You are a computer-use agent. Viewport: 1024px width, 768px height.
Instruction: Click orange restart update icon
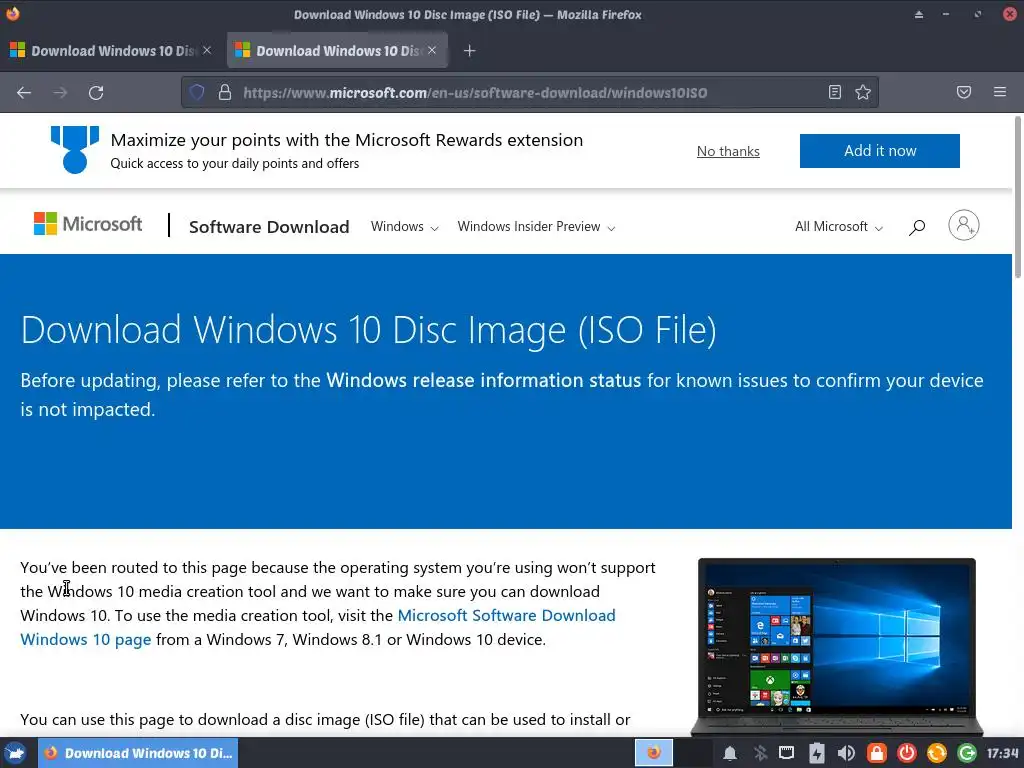pyautogui.click(x=936, y=753)
